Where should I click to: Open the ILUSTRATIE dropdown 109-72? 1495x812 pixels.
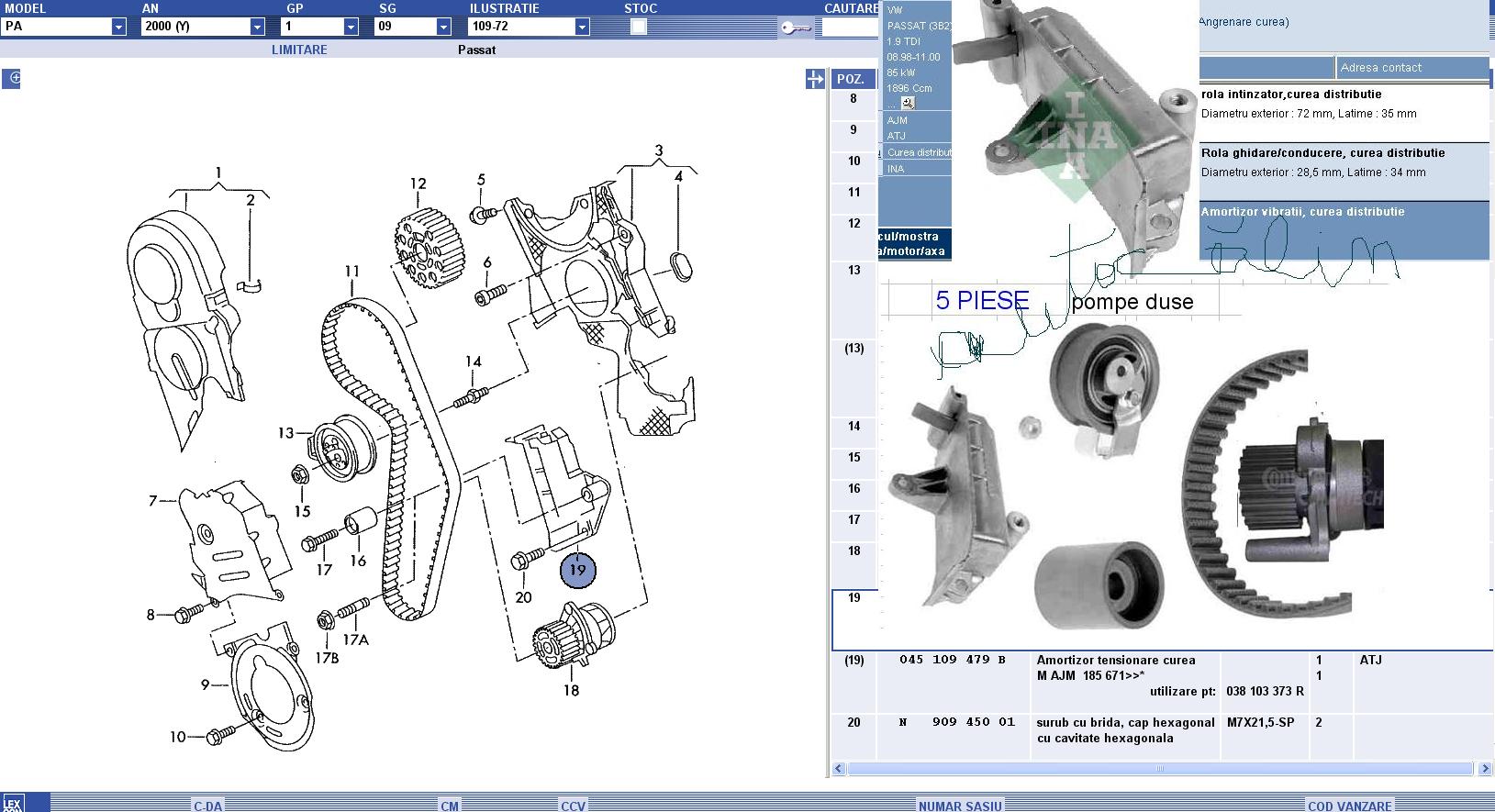[x=582, y=27]
